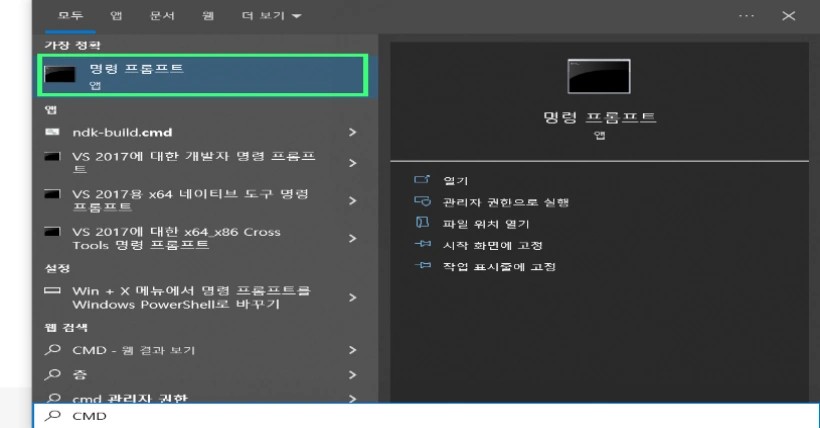Open the 더 보기 dropdown
The image size is (820, 428).
271,16
